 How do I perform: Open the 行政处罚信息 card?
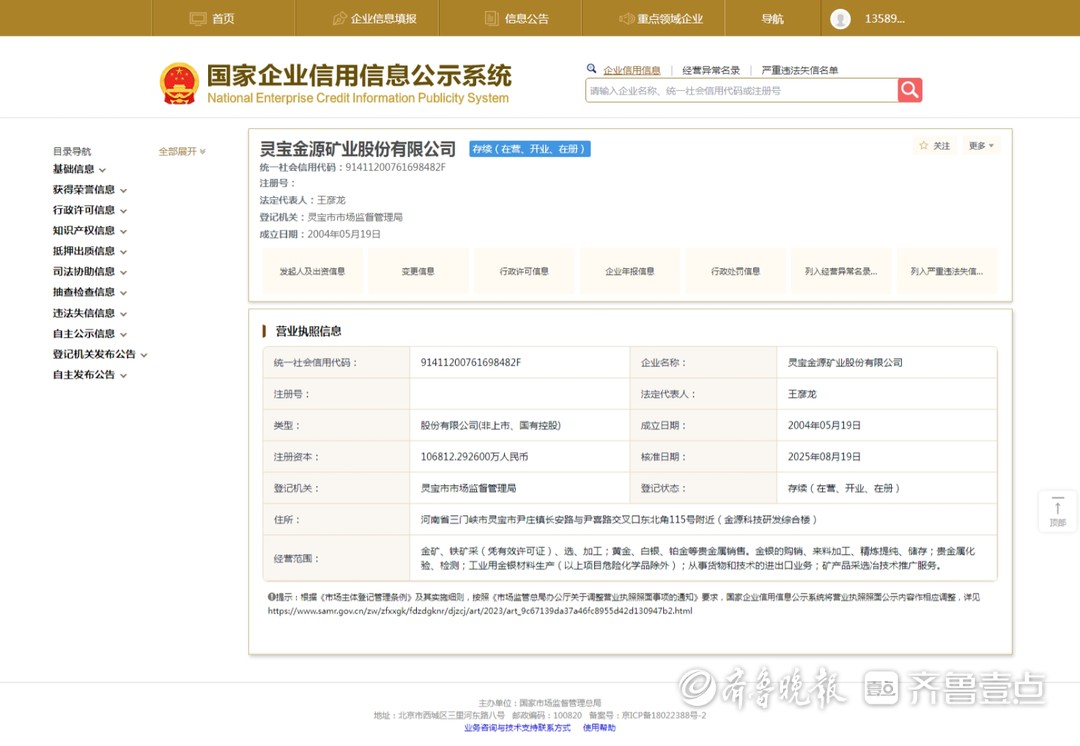736,271
